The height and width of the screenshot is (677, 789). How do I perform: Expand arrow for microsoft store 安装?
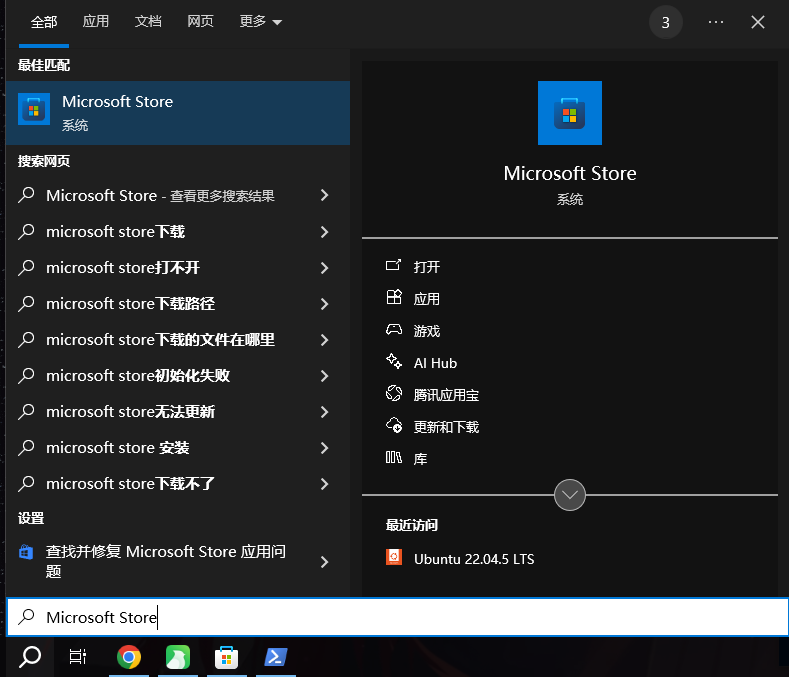[325, 448]
